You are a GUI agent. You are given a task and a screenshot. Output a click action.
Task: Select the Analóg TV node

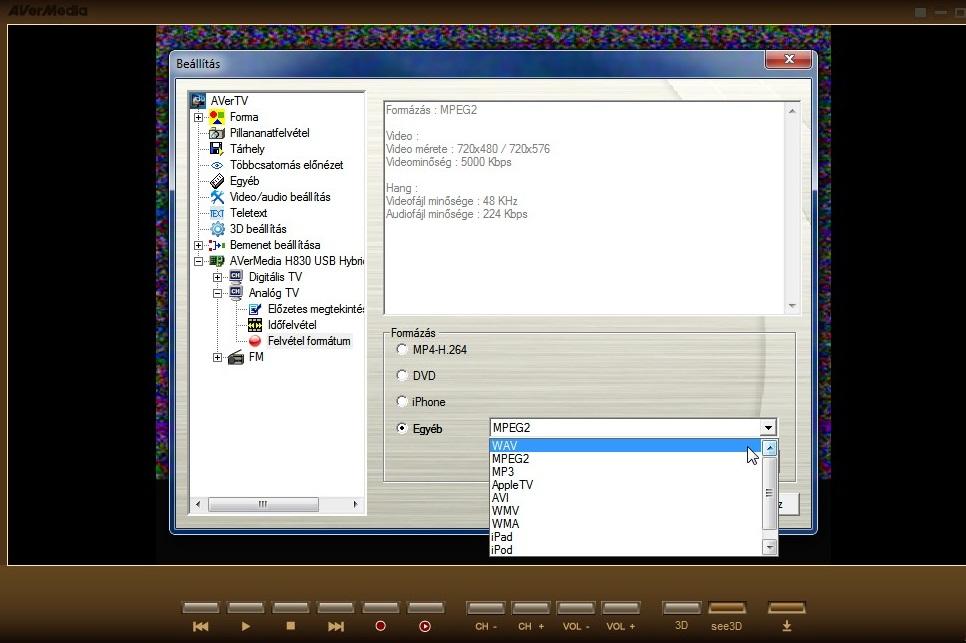coord(274,293)
